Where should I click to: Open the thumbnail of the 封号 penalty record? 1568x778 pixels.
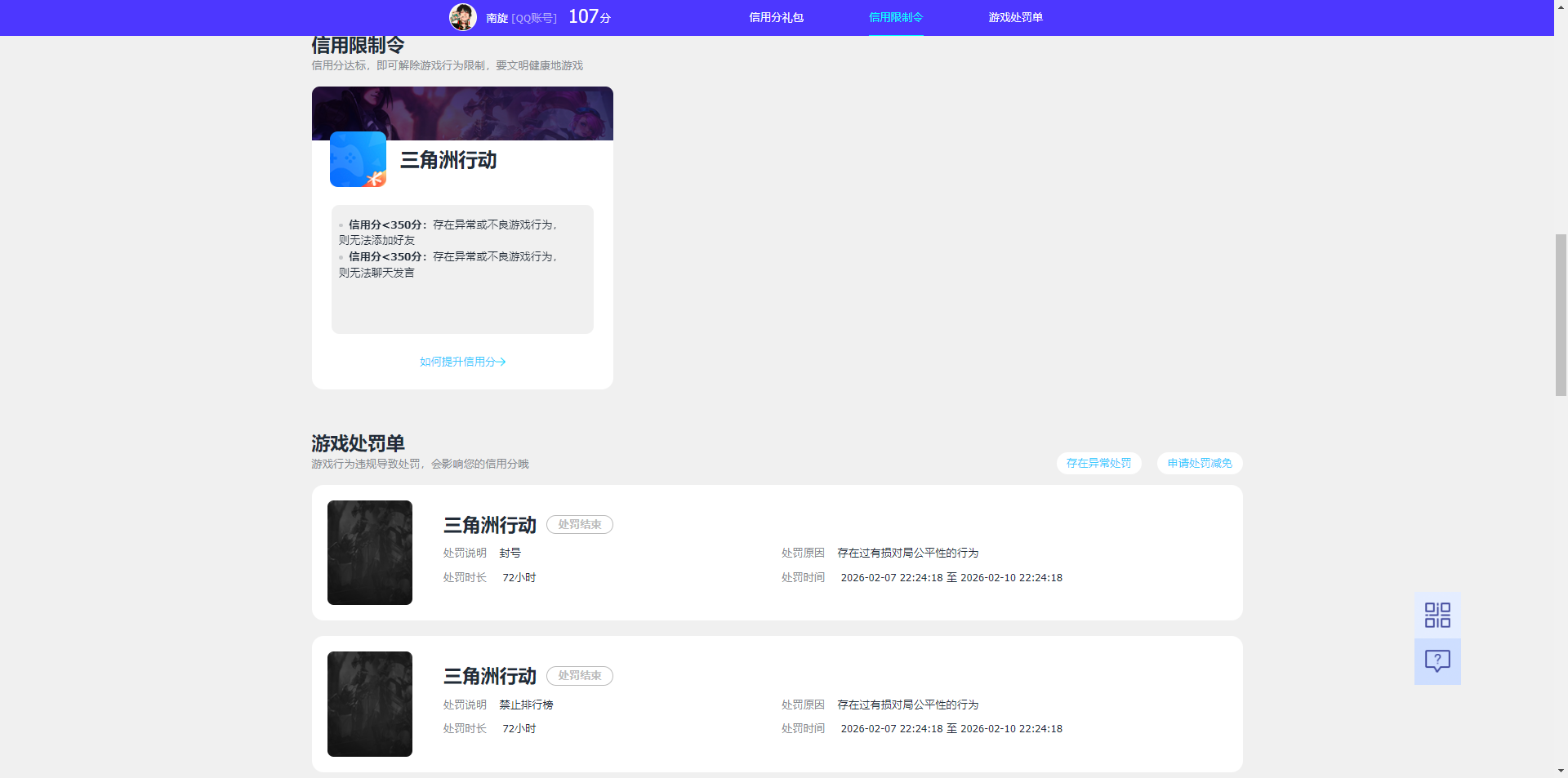coord(370,553)
